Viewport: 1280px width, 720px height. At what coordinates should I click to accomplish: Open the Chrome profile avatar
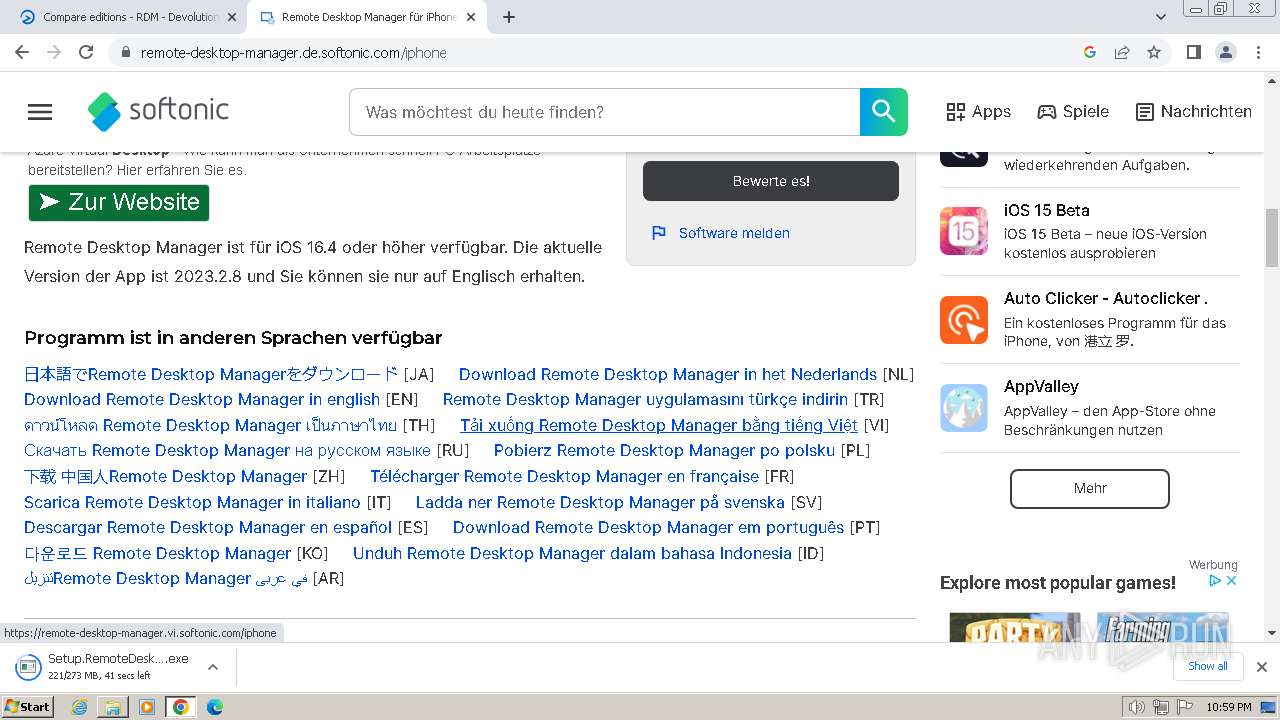click(1225, 52)
